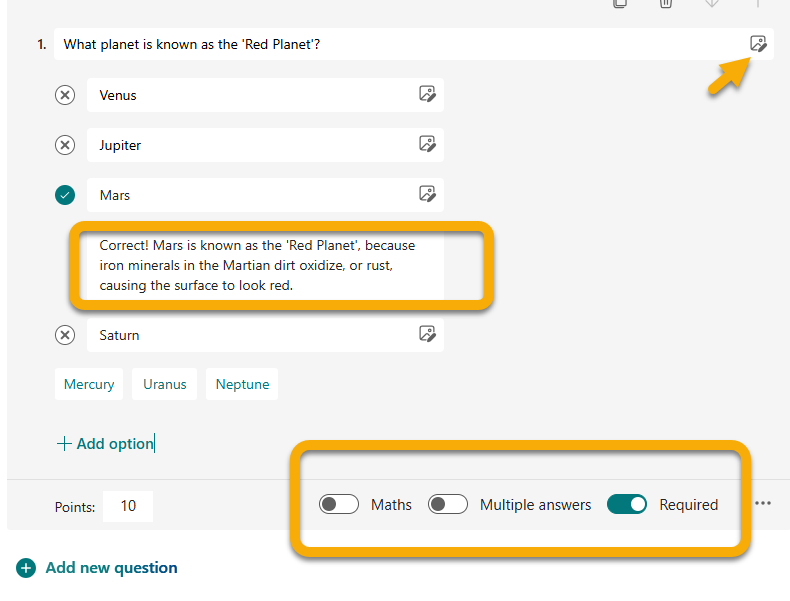790x601 pixels.
Task: Enable the Maths toggle
Action: coord(339,505)
